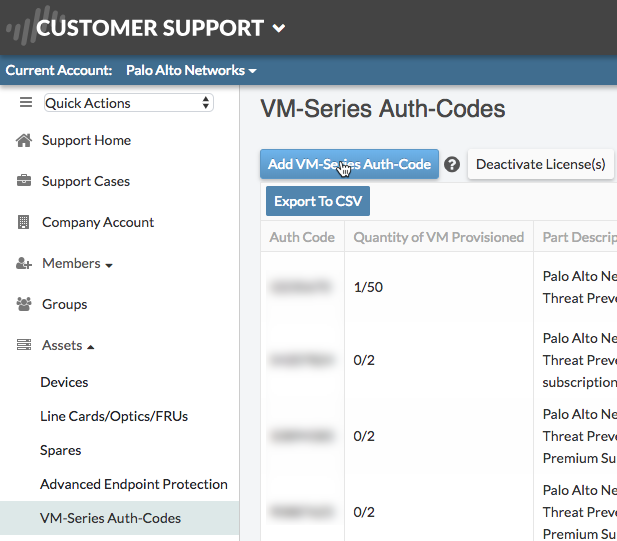Click the Add VM-Series Auth-Code button
617x541 pixels.
pos(349,165)
